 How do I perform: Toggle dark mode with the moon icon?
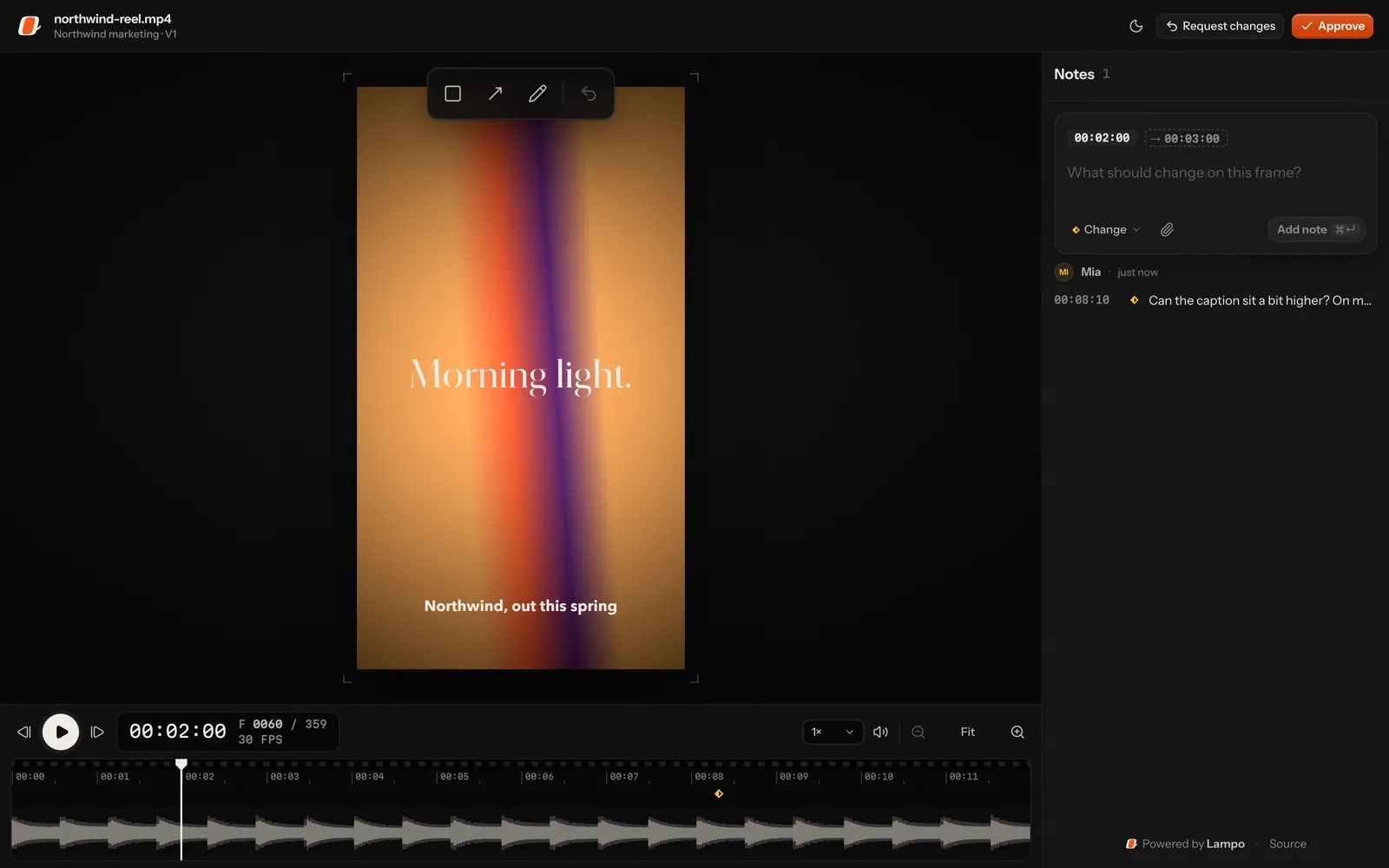(x=1136, y=26)
